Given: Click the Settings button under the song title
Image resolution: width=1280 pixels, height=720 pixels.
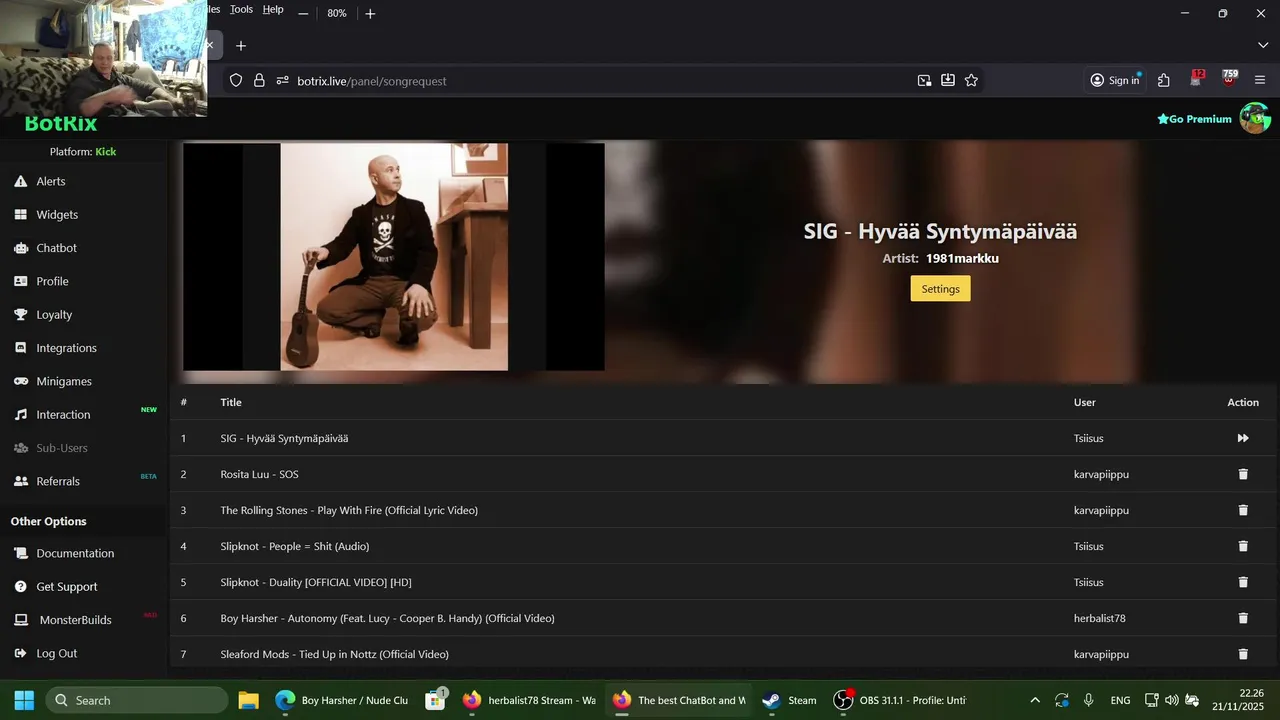Looking at the screenshot, I should [x=940, y=289].
